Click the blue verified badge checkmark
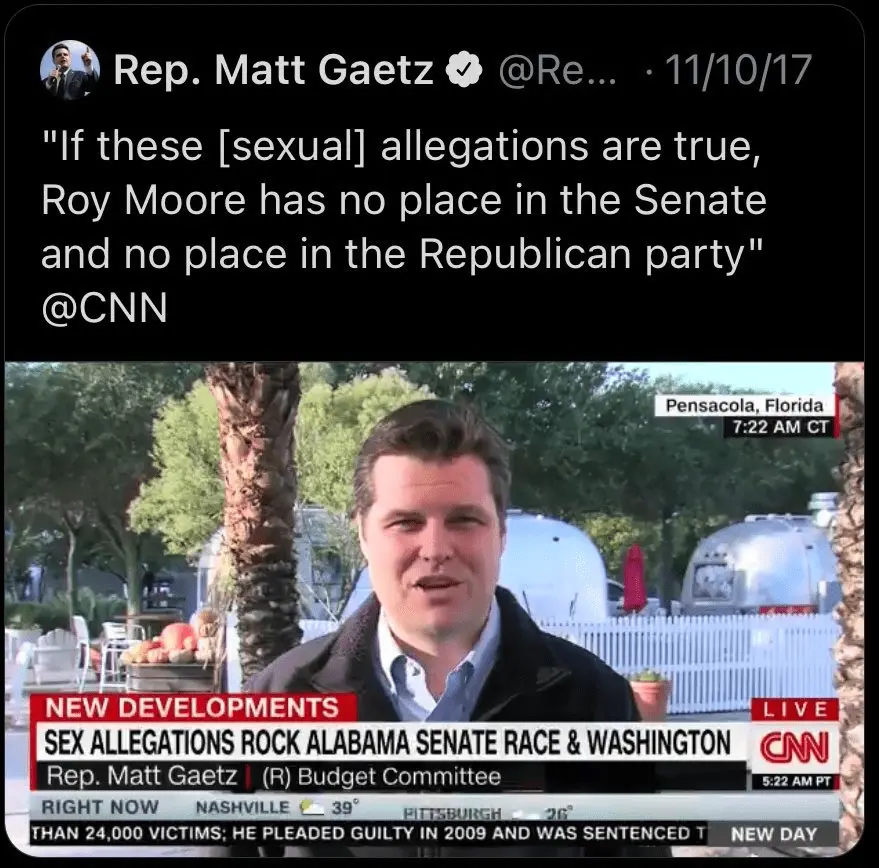The height and width of the screenshot is (868, 879). click(464, 70)
